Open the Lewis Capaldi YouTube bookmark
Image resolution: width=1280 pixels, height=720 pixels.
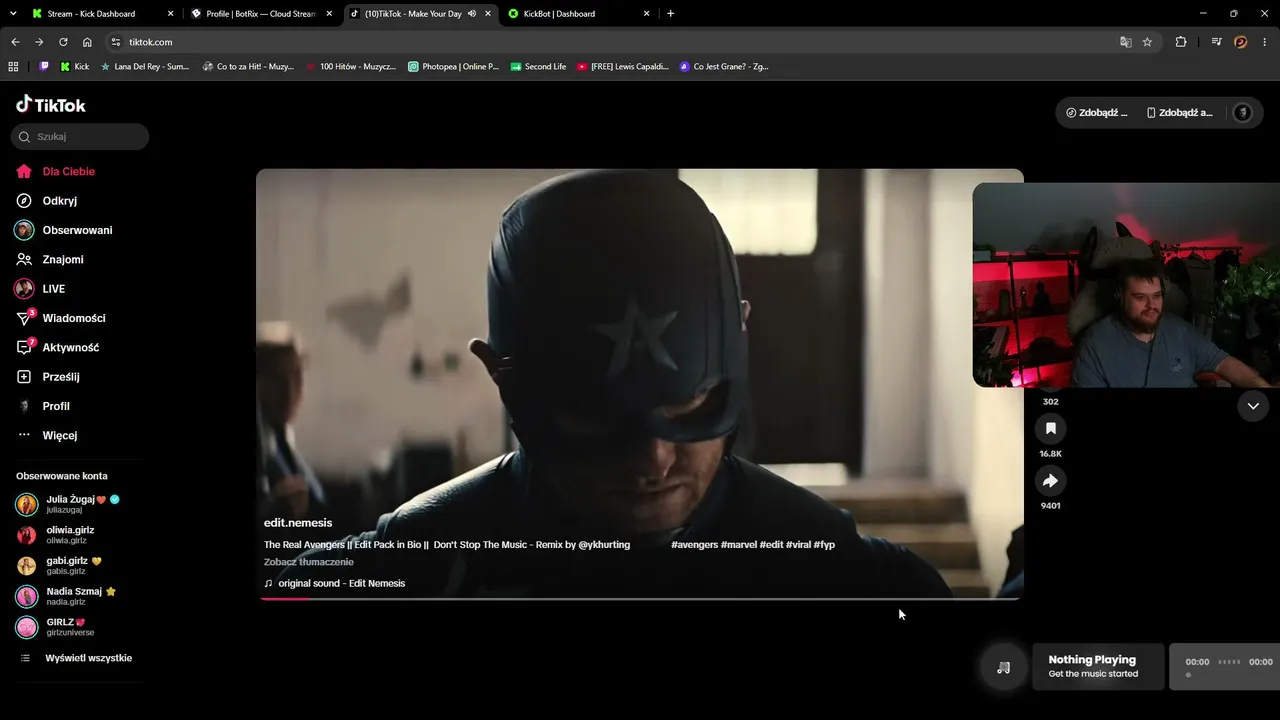[x=623, y=67]
